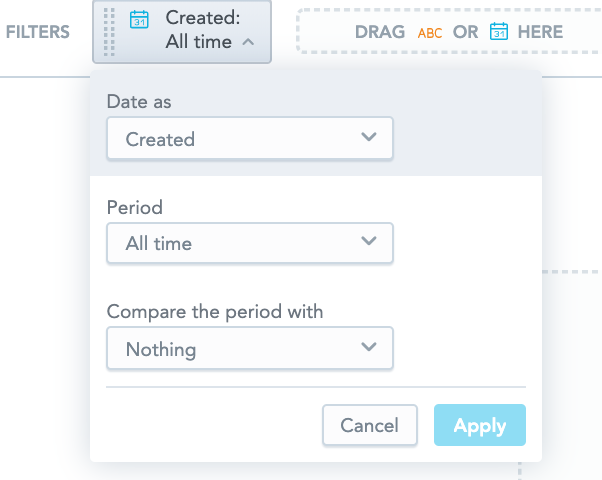Click the calendar icon in the dashed drop zone

tap(498, 32)
